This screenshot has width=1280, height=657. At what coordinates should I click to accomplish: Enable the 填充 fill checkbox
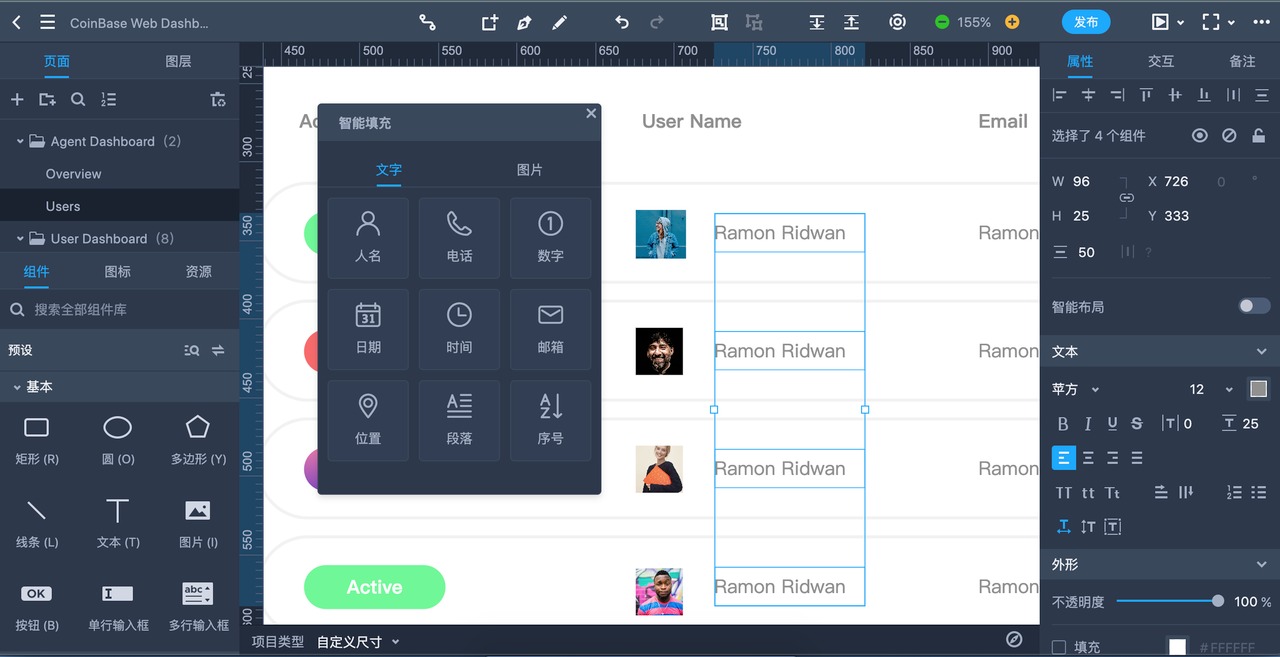1059,647
